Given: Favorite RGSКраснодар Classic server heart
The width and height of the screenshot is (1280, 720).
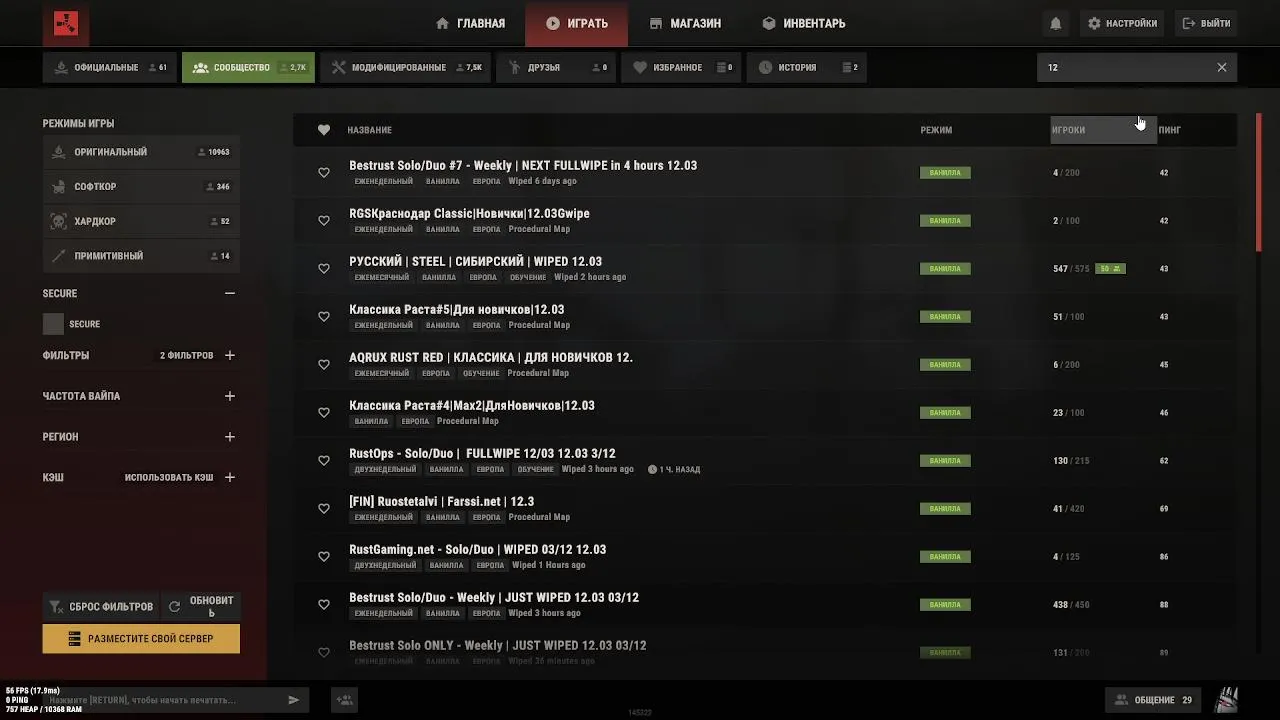Looking at the screenshot, I should tap(324, 221).
